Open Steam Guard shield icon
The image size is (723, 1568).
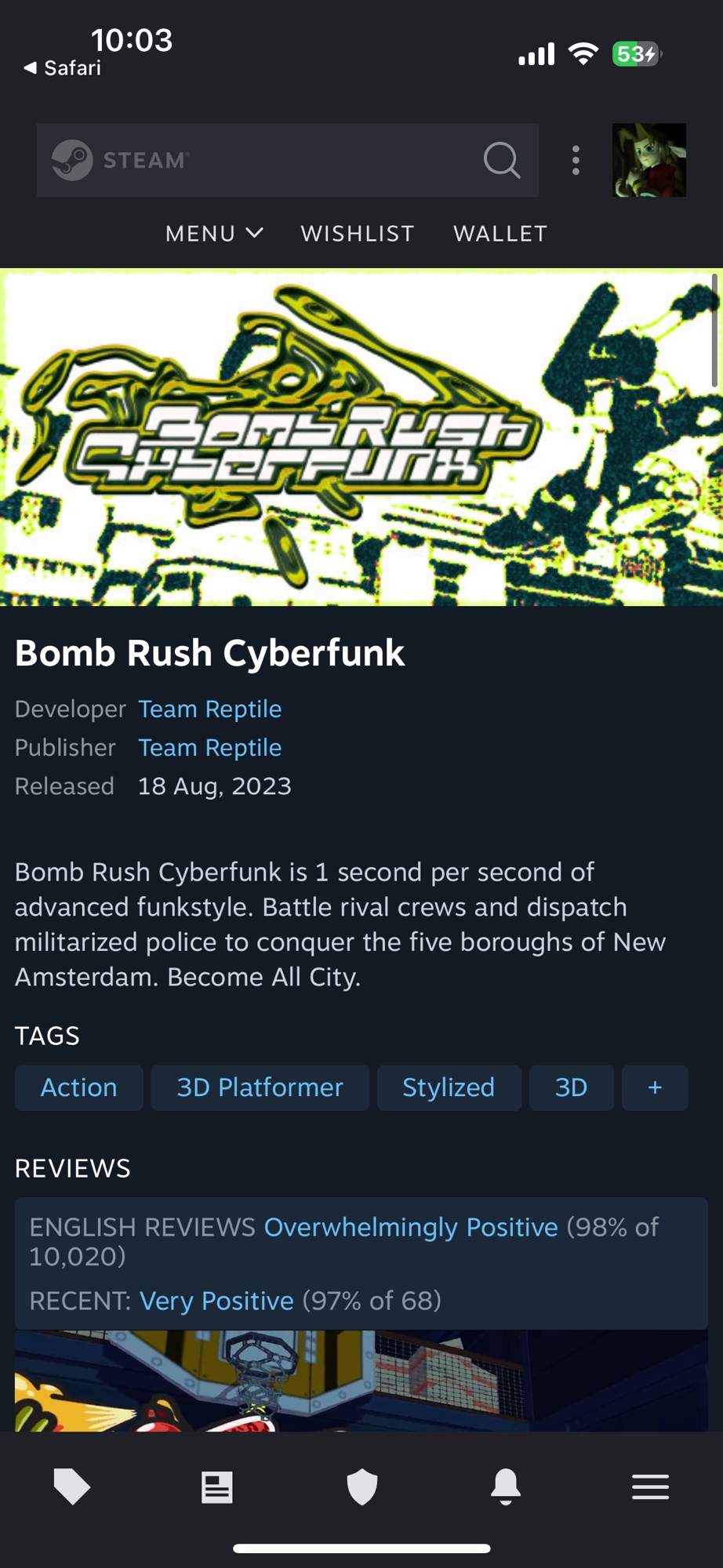pos(361,1486)
